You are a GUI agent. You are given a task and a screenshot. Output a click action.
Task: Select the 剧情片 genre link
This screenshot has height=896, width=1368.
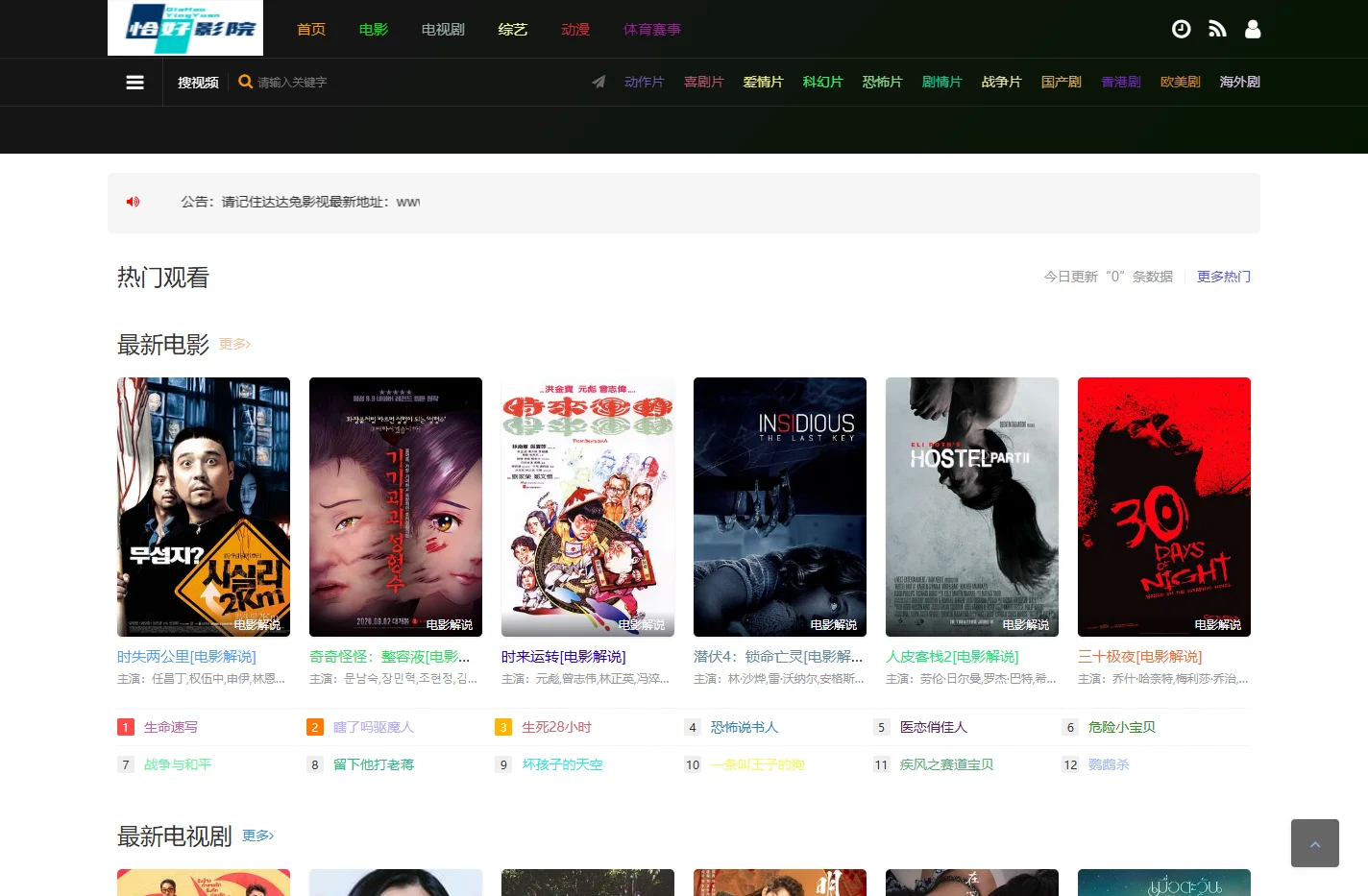click(942, 82)
